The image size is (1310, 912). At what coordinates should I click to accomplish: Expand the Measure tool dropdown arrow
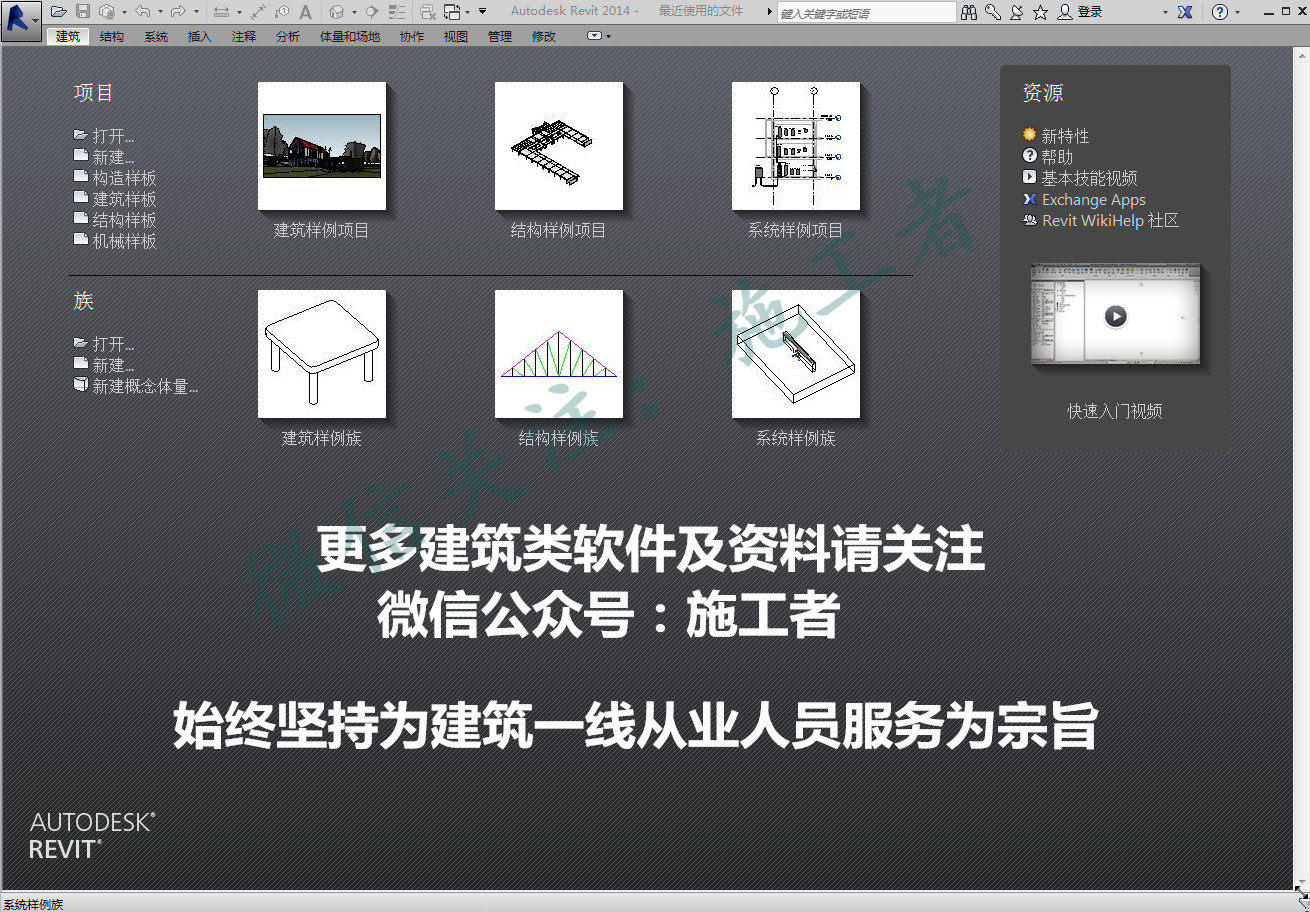239,12
